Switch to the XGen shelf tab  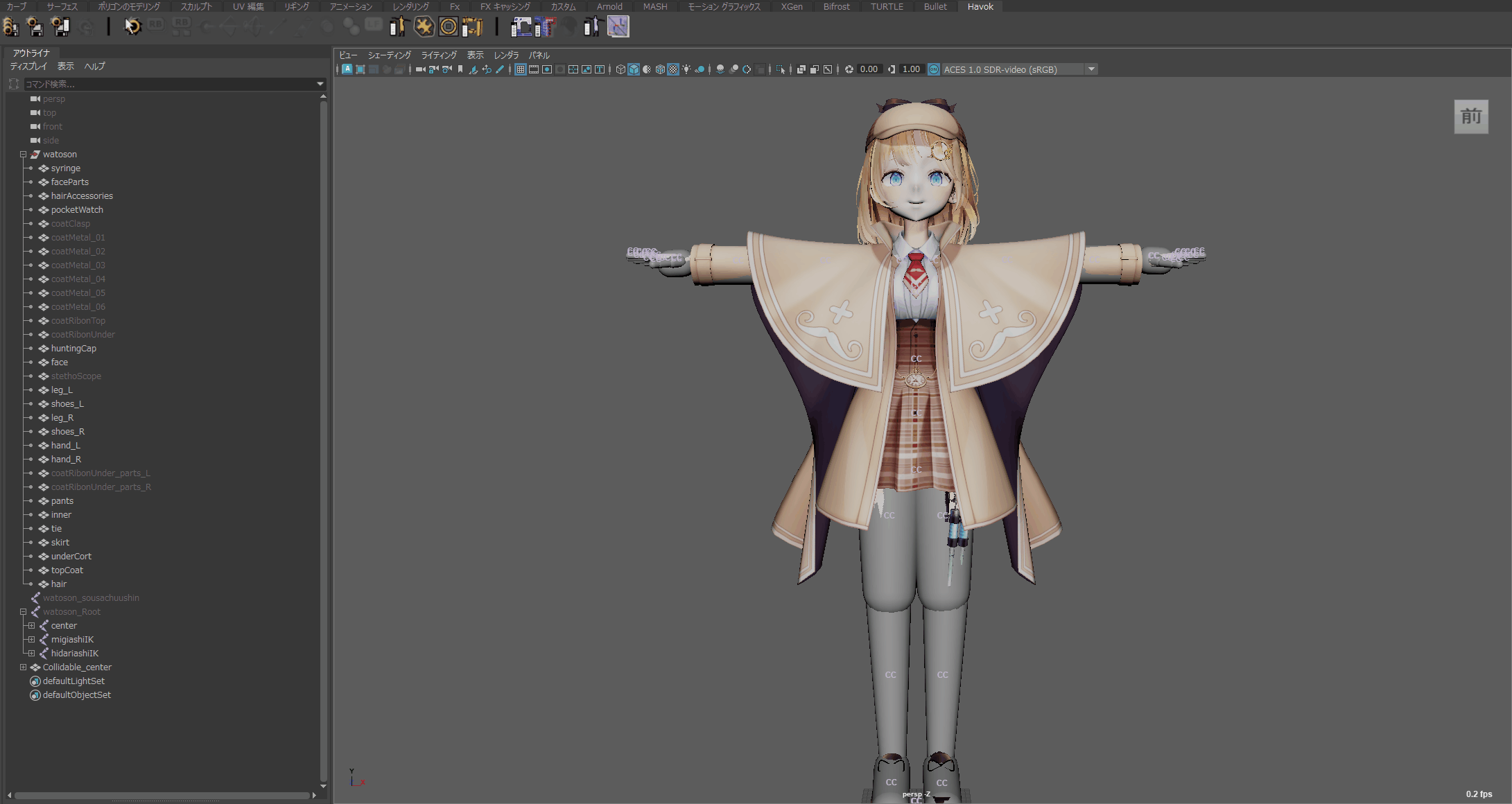coord(792,6)
